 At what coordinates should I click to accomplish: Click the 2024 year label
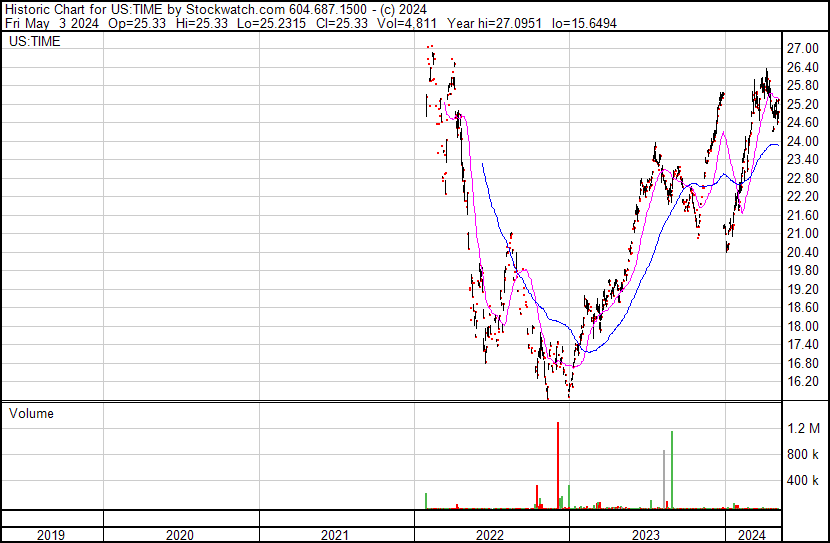coord(752,534)
